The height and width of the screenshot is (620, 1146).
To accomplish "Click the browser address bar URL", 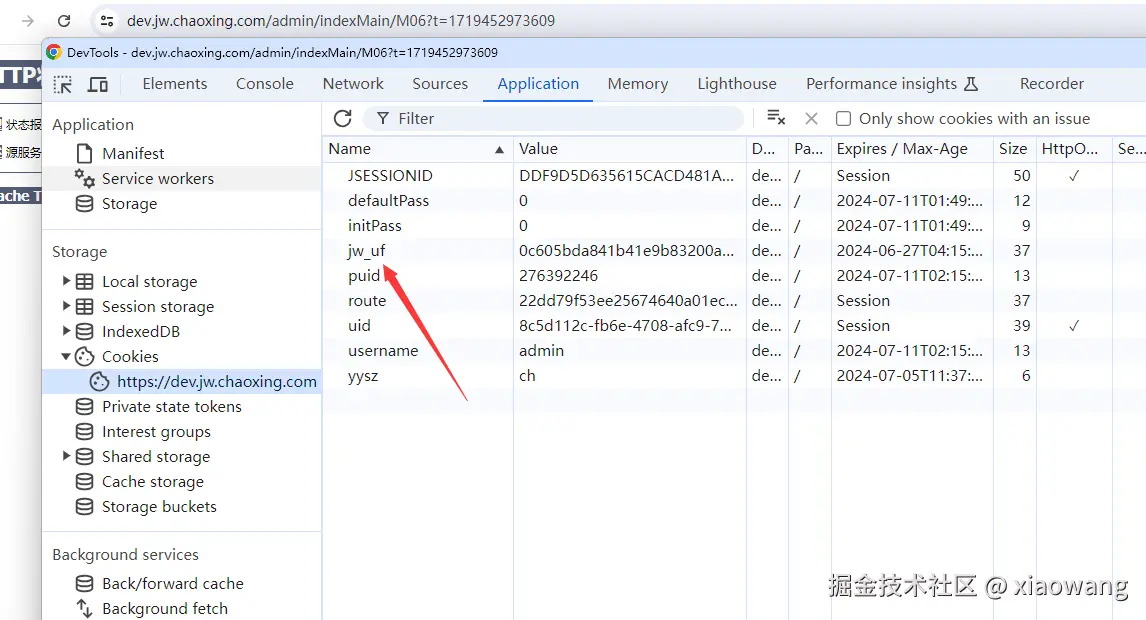I will (341, 20).
